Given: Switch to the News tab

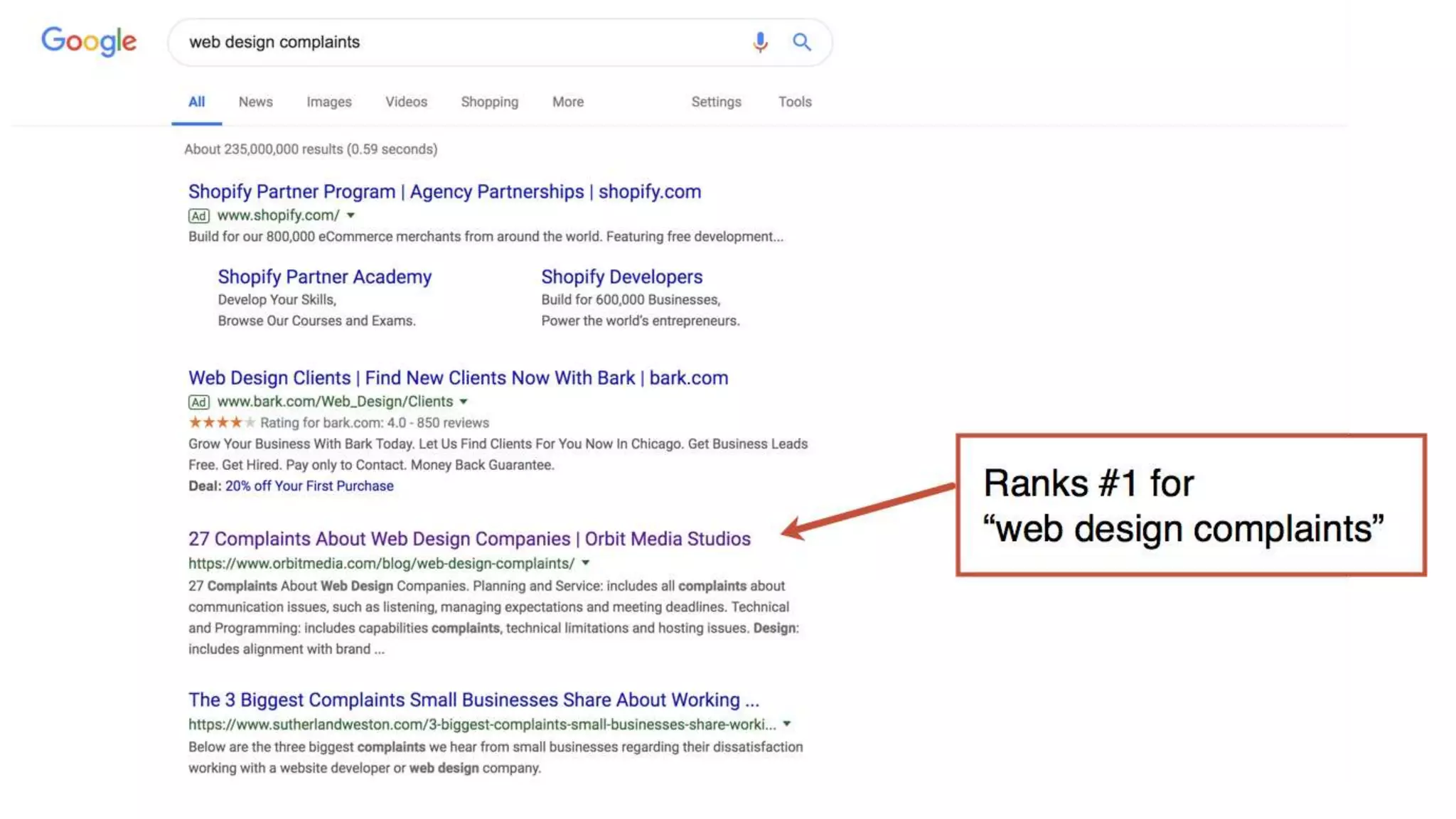Looking at the screenshot, I should [255, 102].
